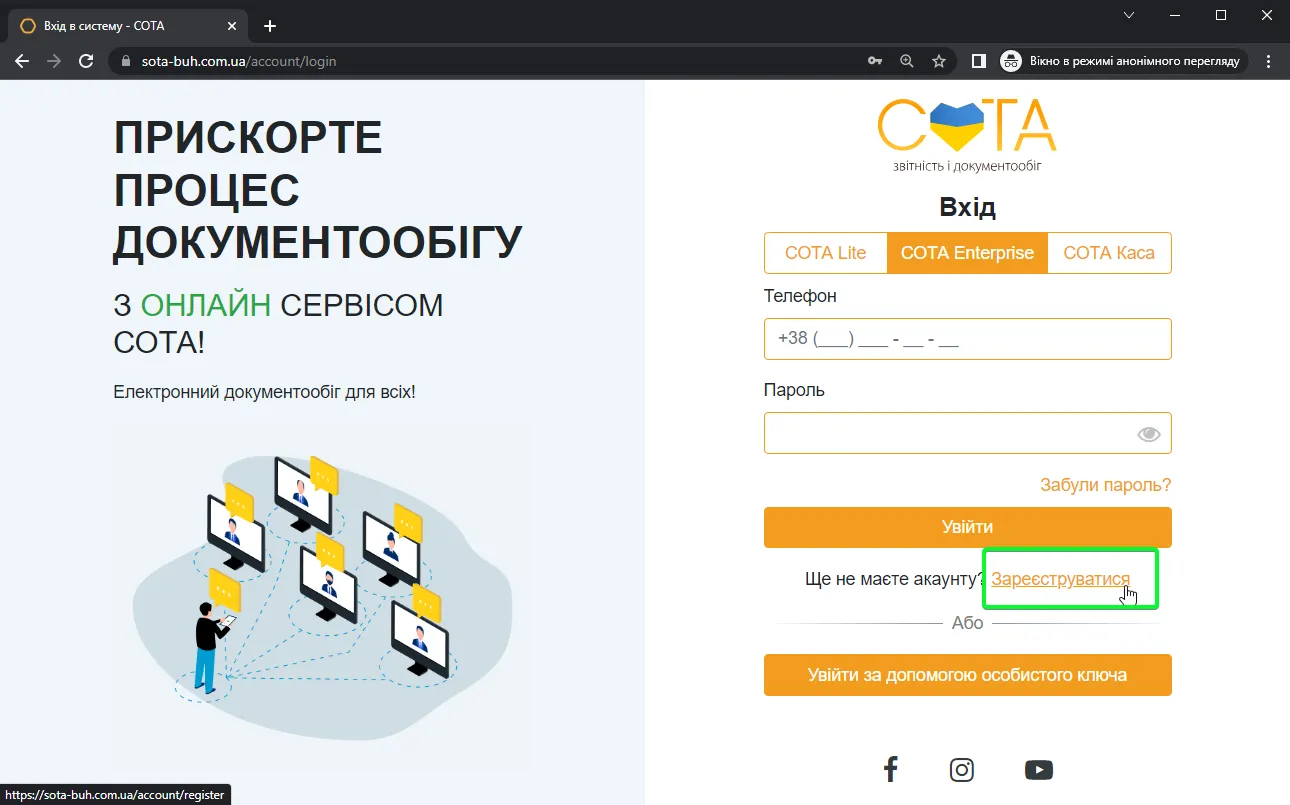Click the Вхід heading

point(967,207)
